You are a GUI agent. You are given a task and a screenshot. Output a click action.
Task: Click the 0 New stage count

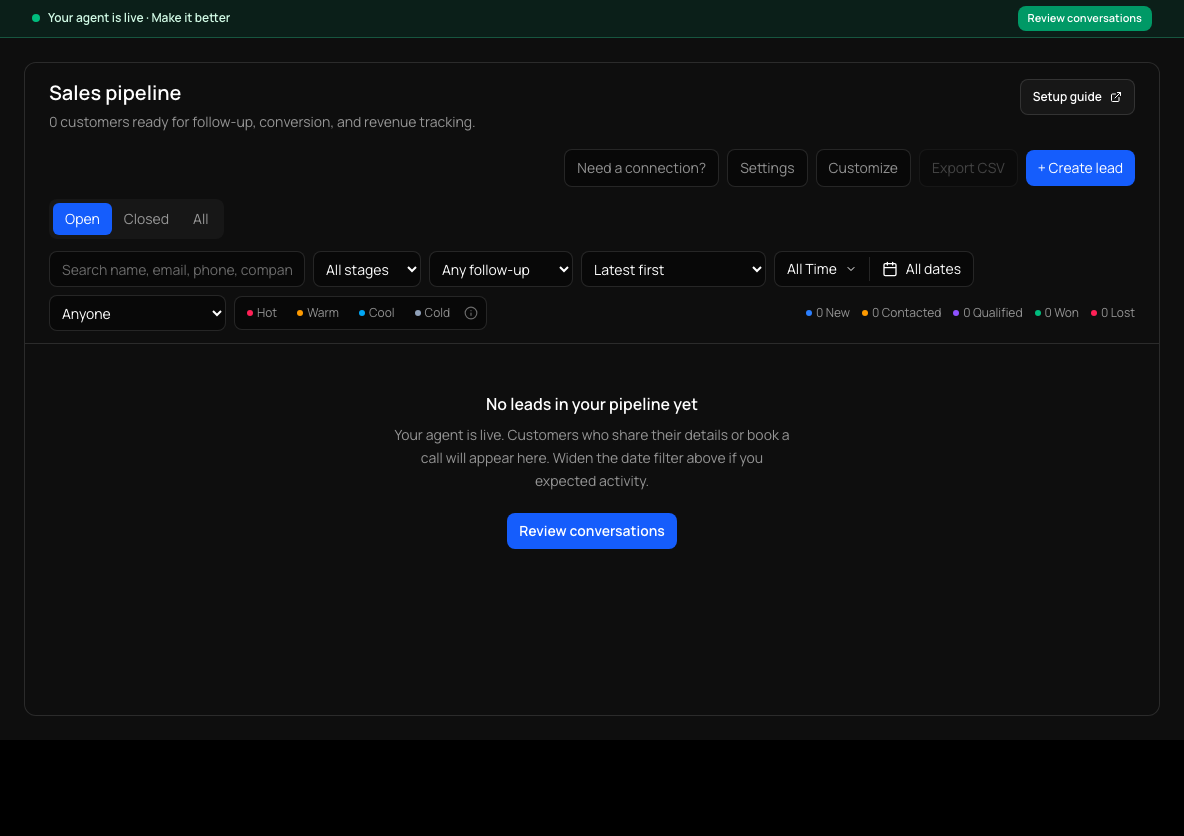(828, 313)
